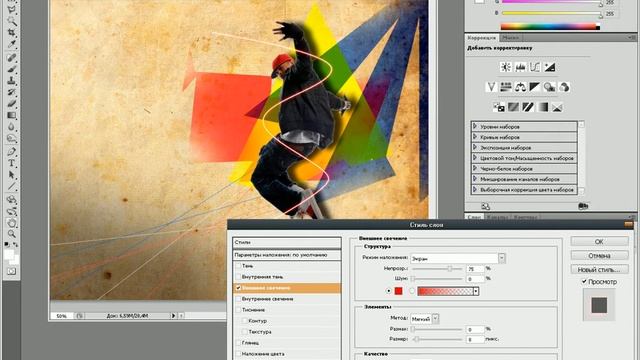The width and height of the screenshot is (640, 360).
Task: Select Параметры наложения: по умолчанию
Action: tap(287, 255)
